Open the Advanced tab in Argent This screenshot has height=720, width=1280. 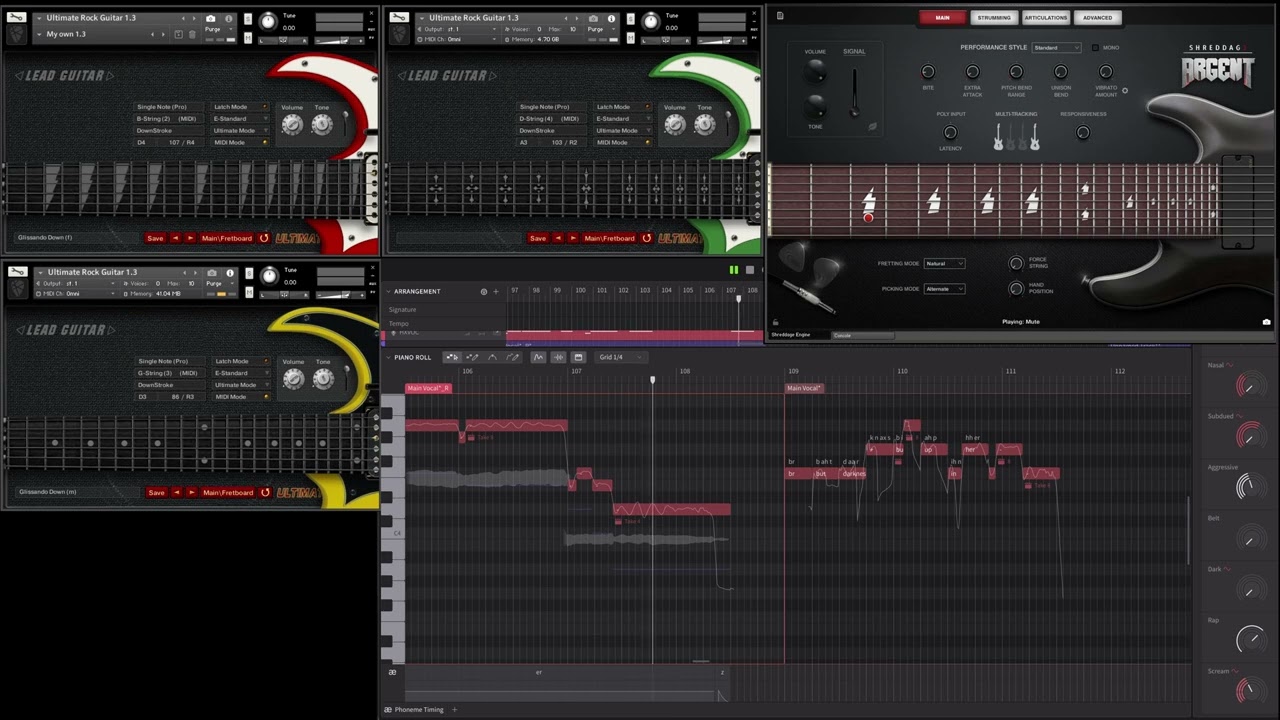point(1097,17)
